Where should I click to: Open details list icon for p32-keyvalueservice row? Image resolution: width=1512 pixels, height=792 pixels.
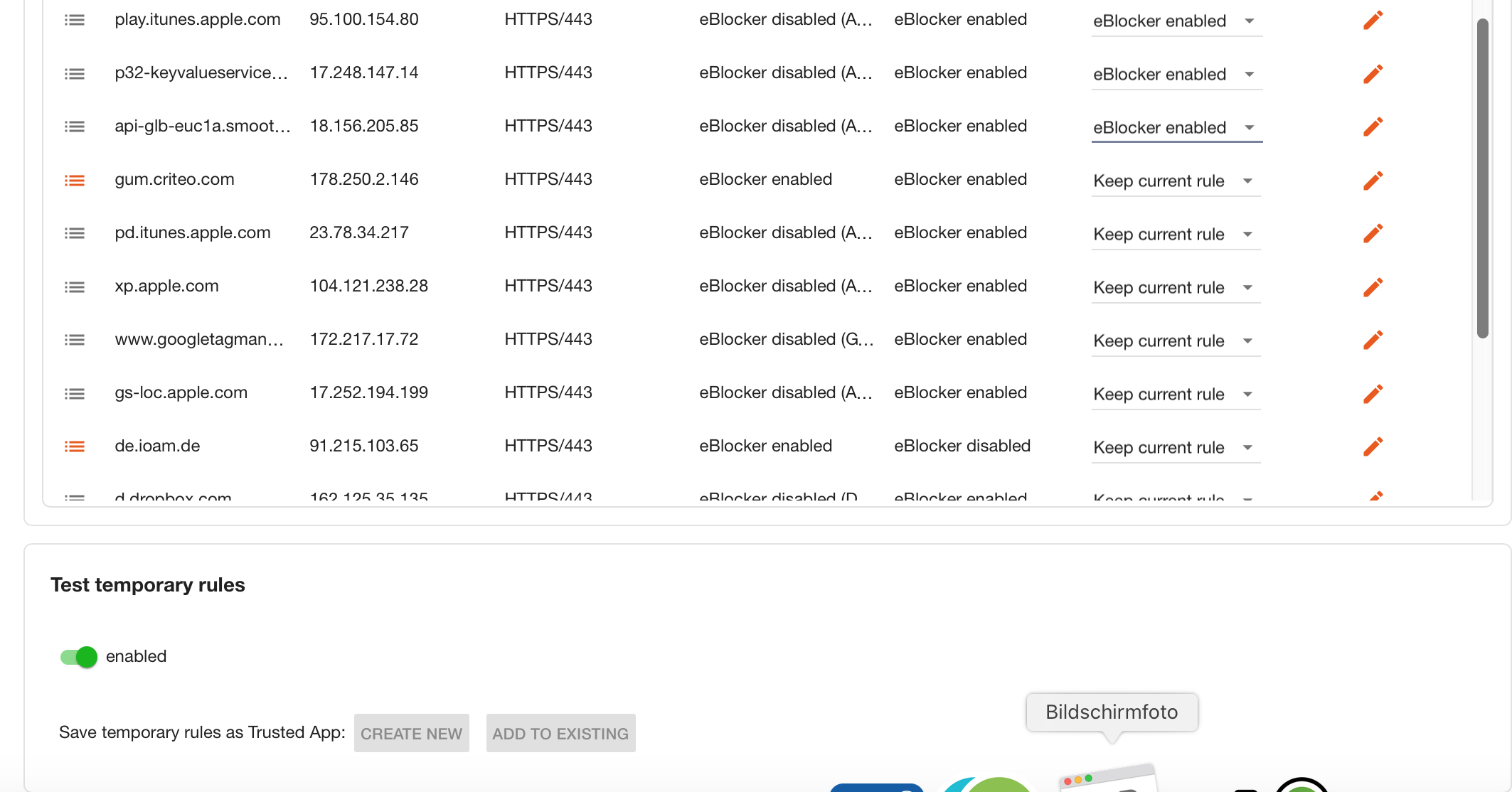[x=75, y=73]
